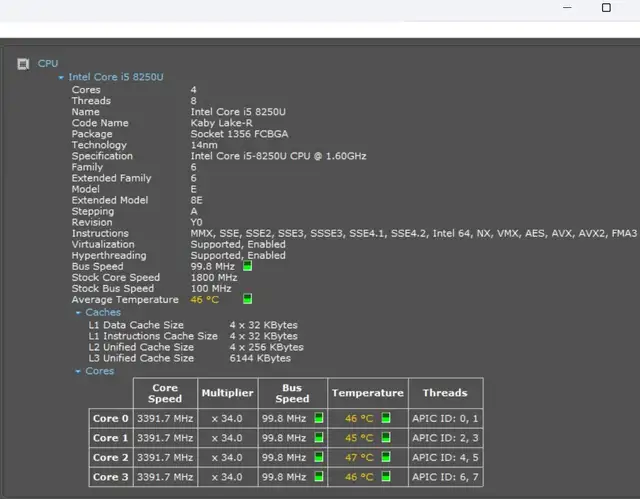Click Core 0 bus speed graph icon
Screen dimensions: 640x499
(319, 418)
